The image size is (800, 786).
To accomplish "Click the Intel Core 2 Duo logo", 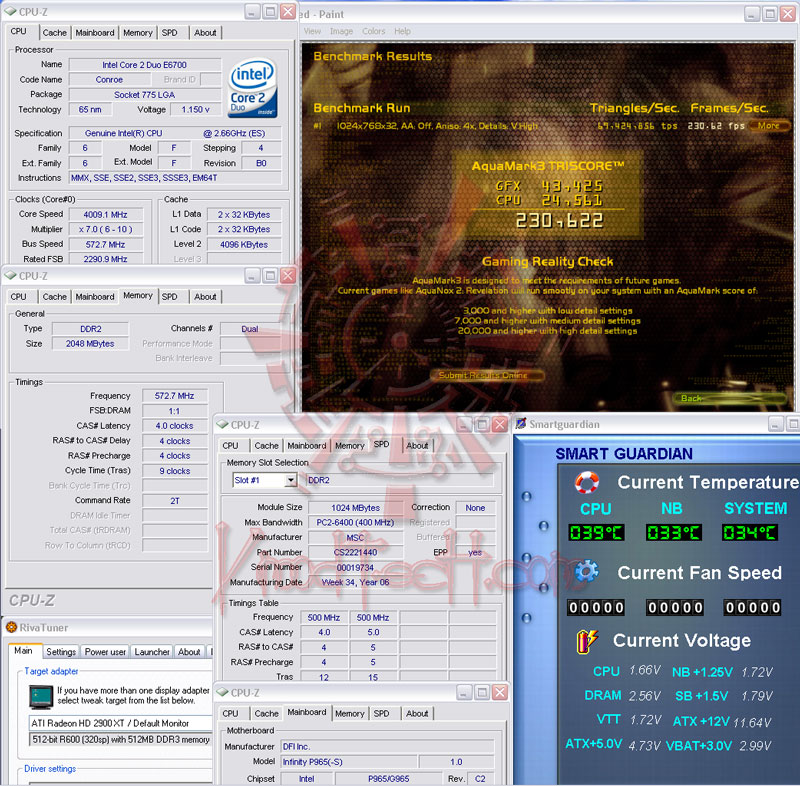I will pyautogui.click(x=253, y=88).
